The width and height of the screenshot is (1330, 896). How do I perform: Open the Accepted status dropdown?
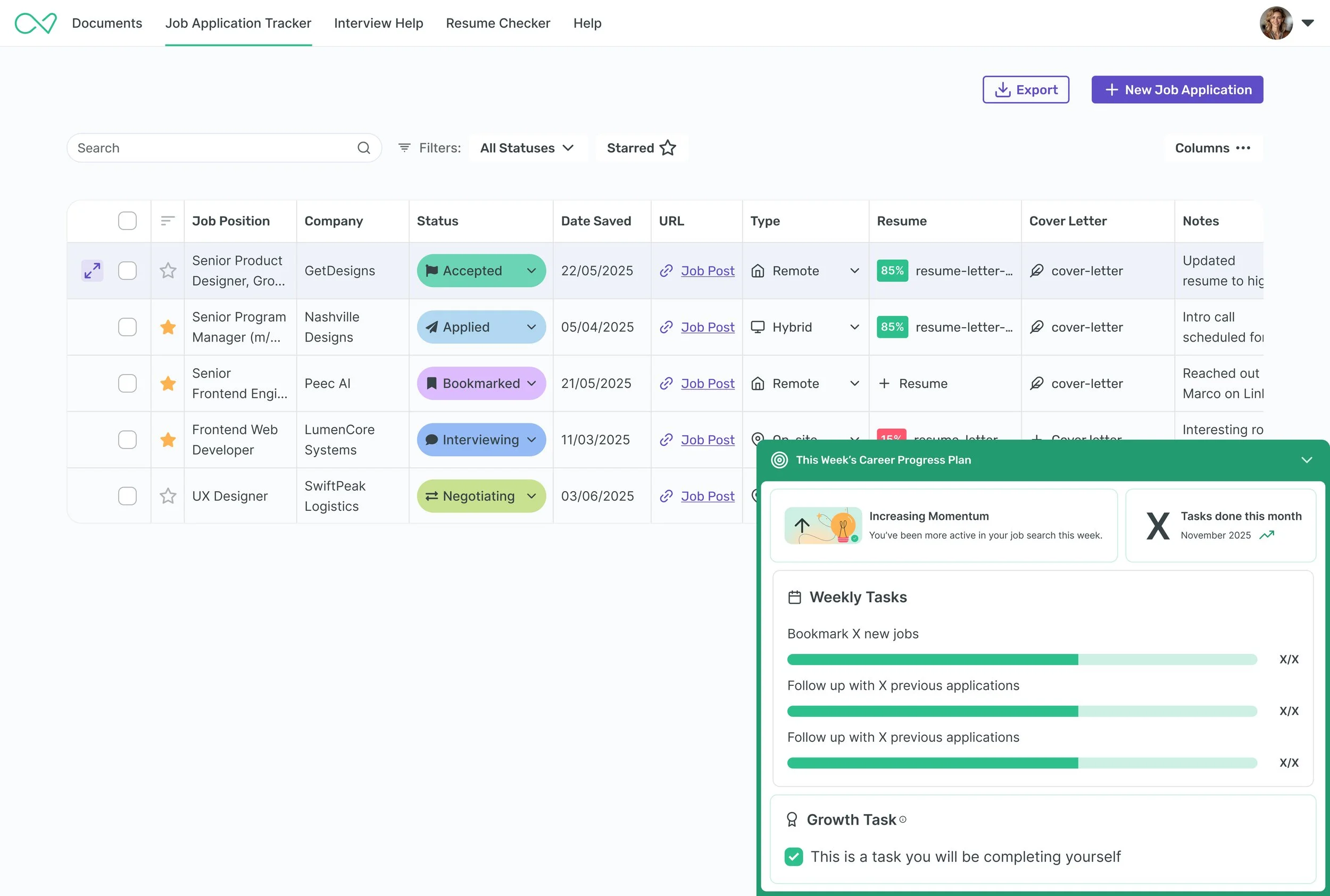(x=530, y=270)
